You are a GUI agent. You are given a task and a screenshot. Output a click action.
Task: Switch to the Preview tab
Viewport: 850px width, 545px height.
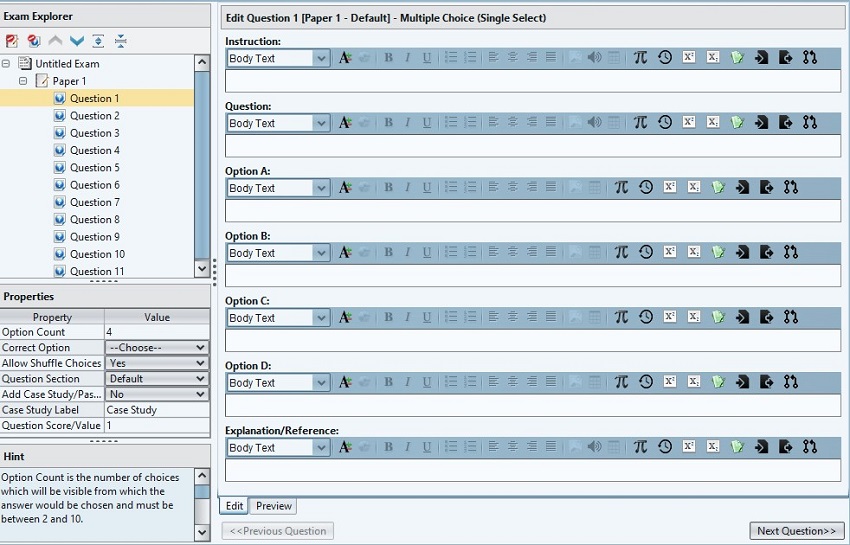point(274,505)
